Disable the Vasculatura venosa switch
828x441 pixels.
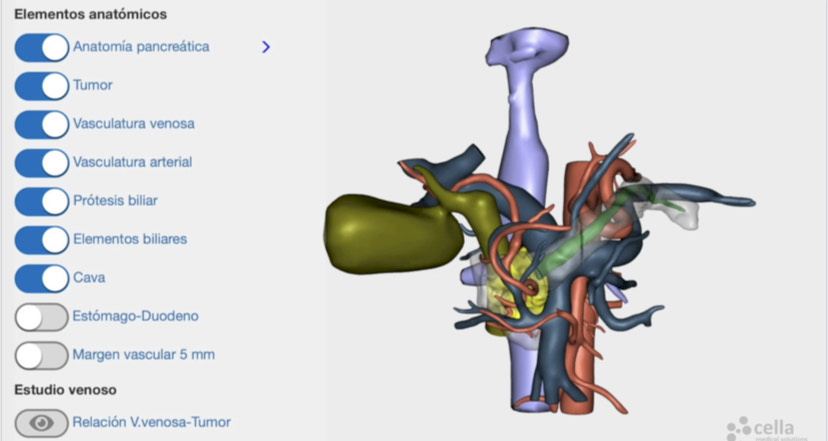[42, 124]
